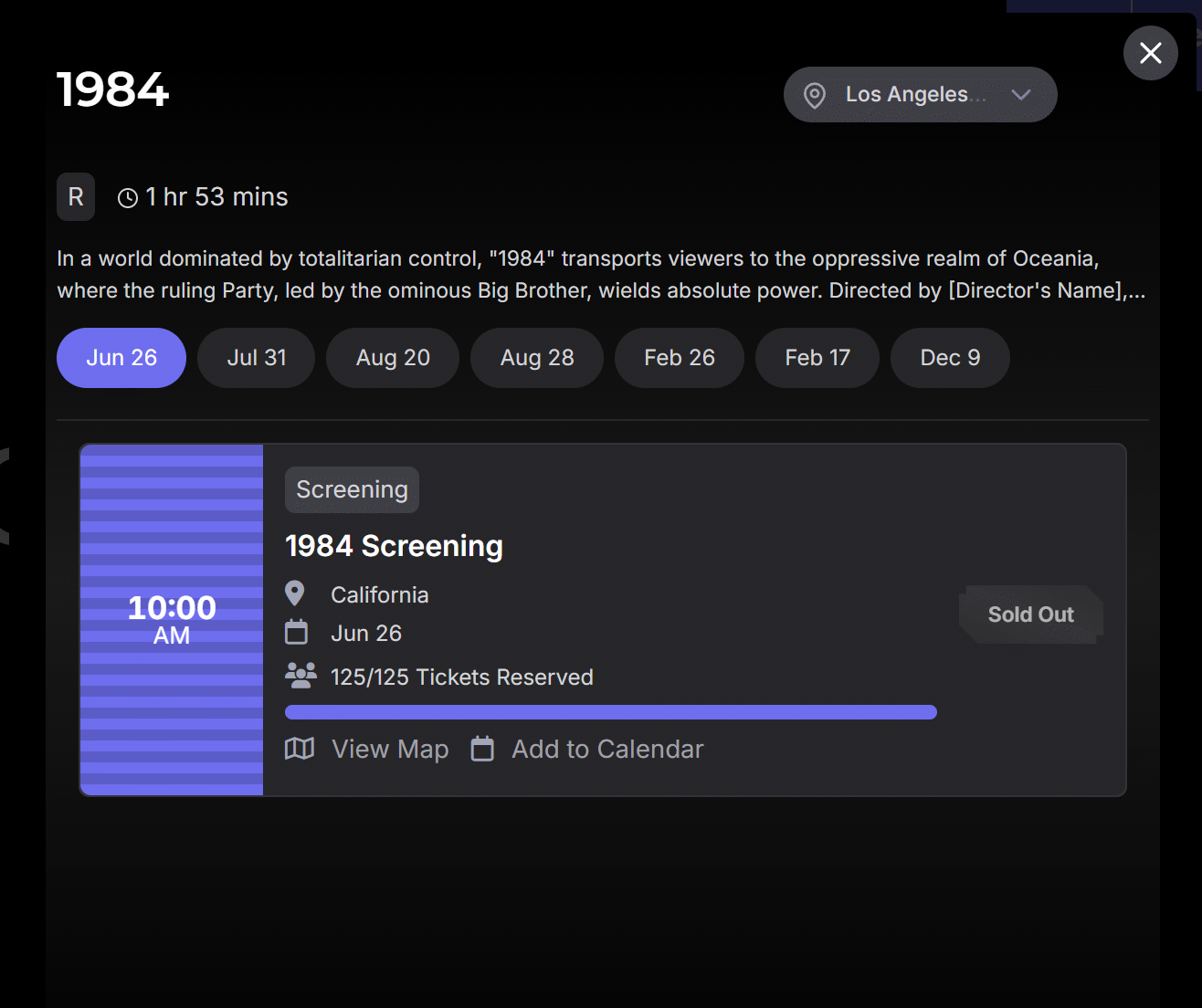Viewport: 1202px width, 1008px height.
Task: Click the calendar icon beside Add to Calendar
Action: (x=482, y=749)
